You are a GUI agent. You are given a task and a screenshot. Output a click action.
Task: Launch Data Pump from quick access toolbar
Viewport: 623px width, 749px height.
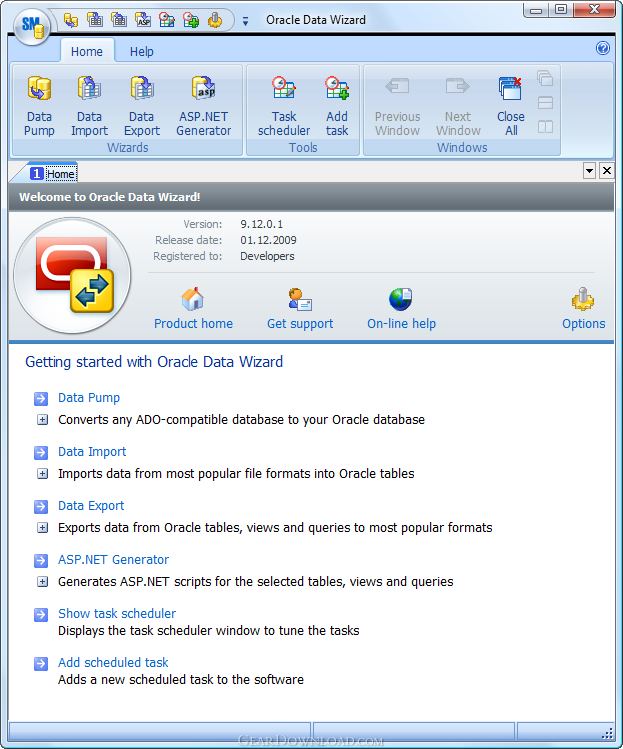point(71,20)
